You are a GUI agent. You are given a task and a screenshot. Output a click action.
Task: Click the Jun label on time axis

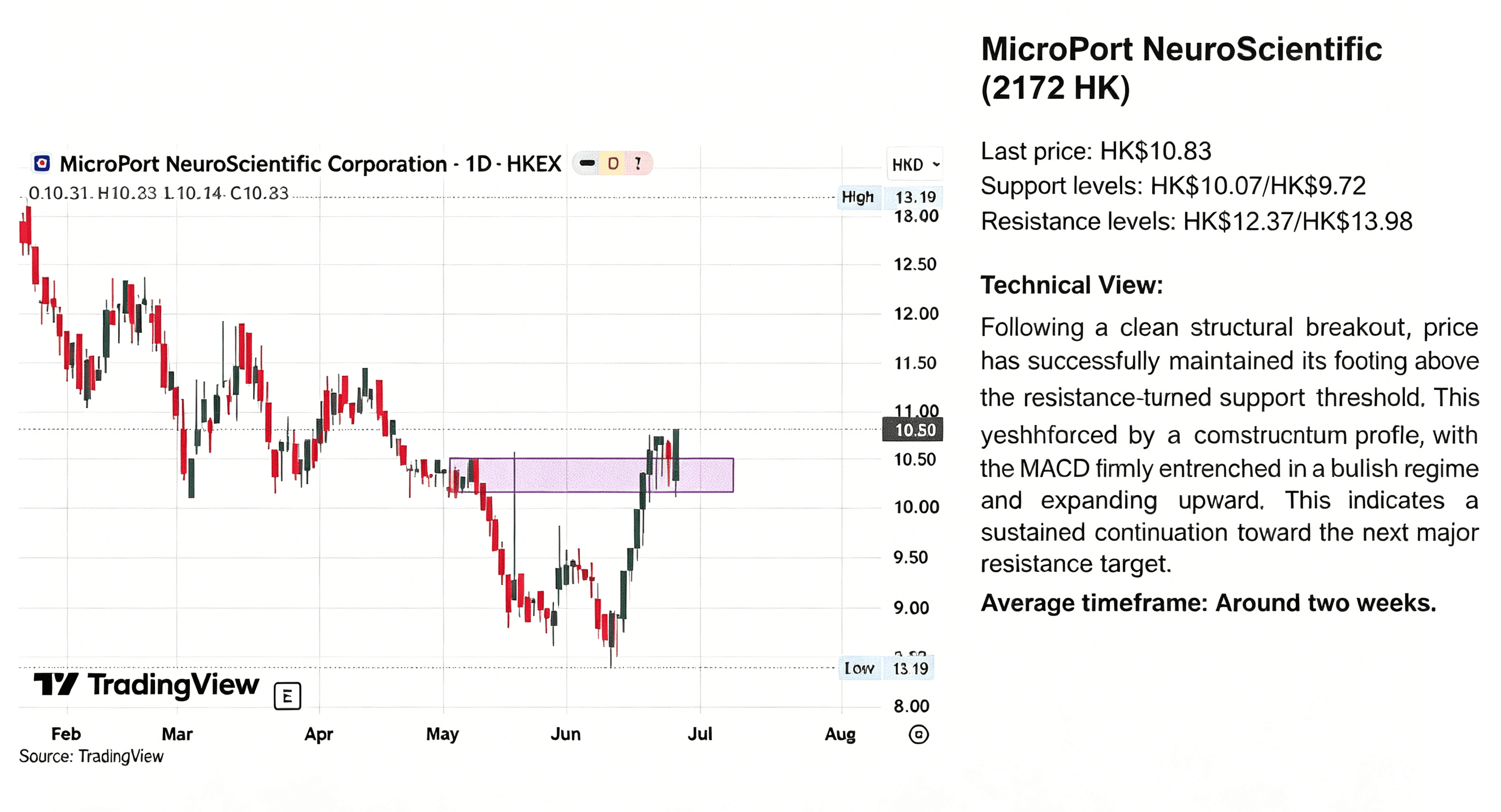[565, 734]
